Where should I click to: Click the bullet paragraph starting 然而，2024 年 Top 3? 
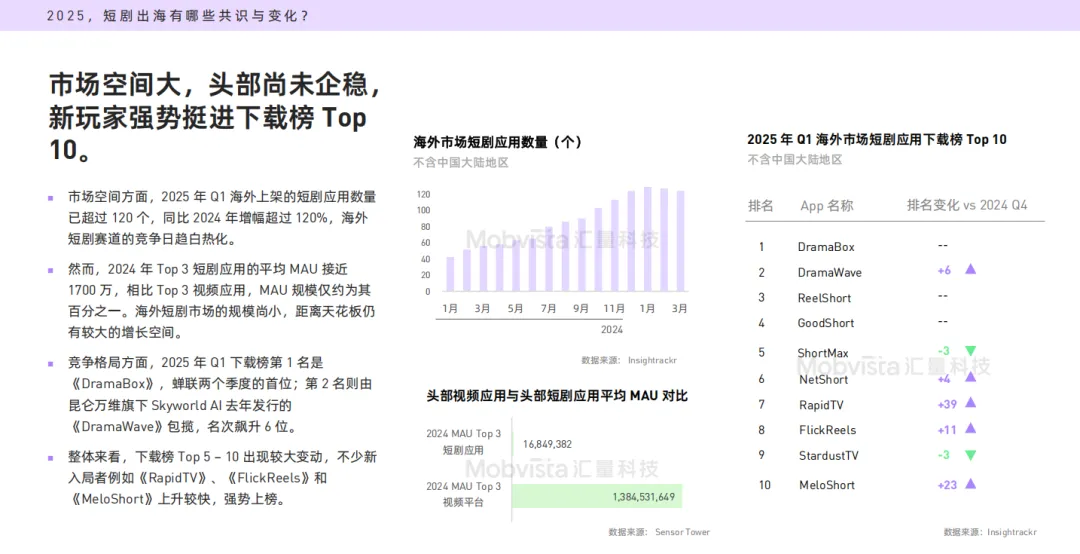[x=222, y=300]
